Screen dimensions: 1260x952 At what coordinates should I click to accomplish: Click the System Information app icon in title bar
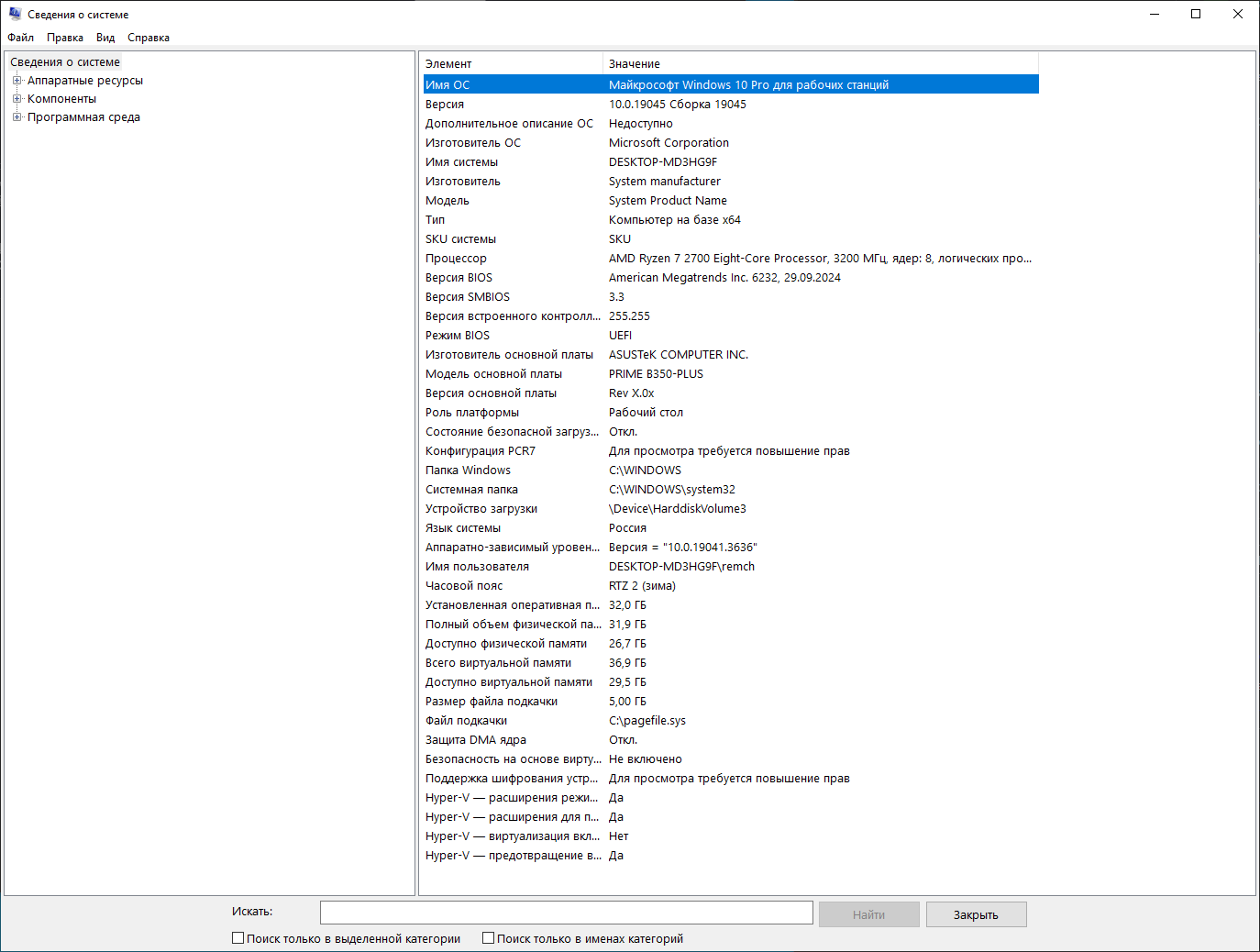pyautogui.click(x=15, y=14)
